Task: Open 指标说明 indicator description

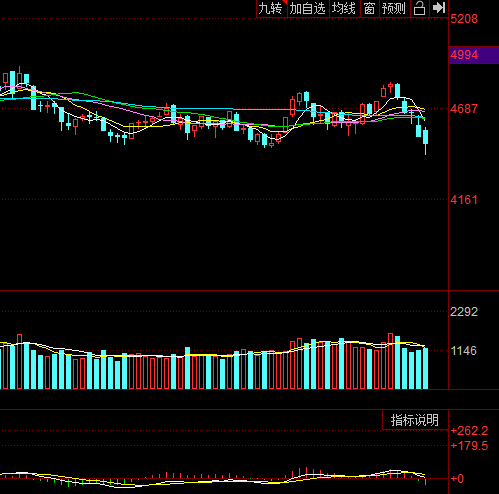Action: (415, 420)
